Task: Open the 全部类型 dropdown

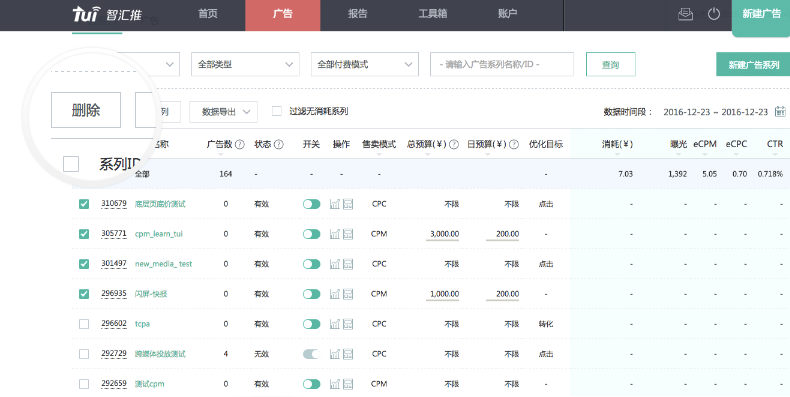Action: [x=245, y=64]
